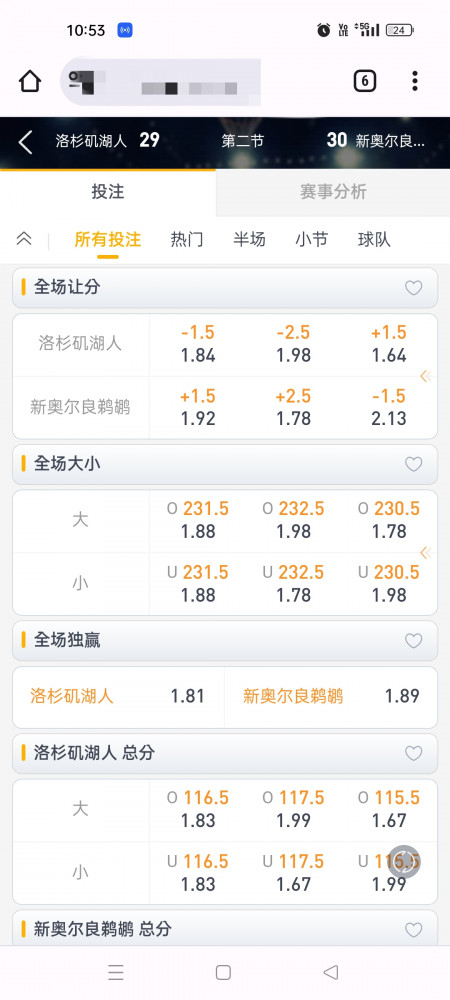Open the browser tab counter showing 6

[x=364, y=81]
